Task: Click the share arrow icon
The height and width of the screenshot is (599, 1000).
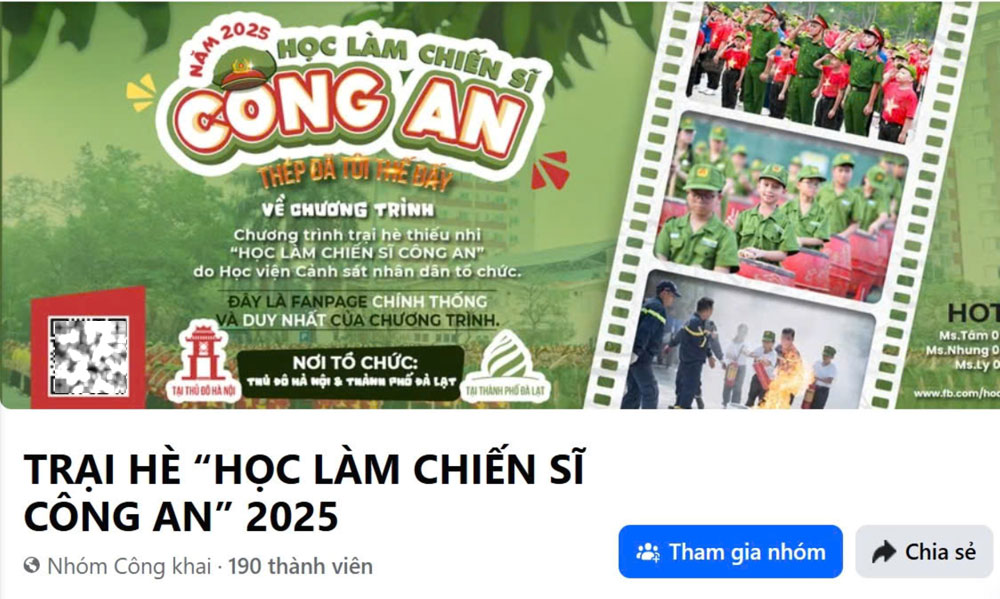Action: click(884, 552)
